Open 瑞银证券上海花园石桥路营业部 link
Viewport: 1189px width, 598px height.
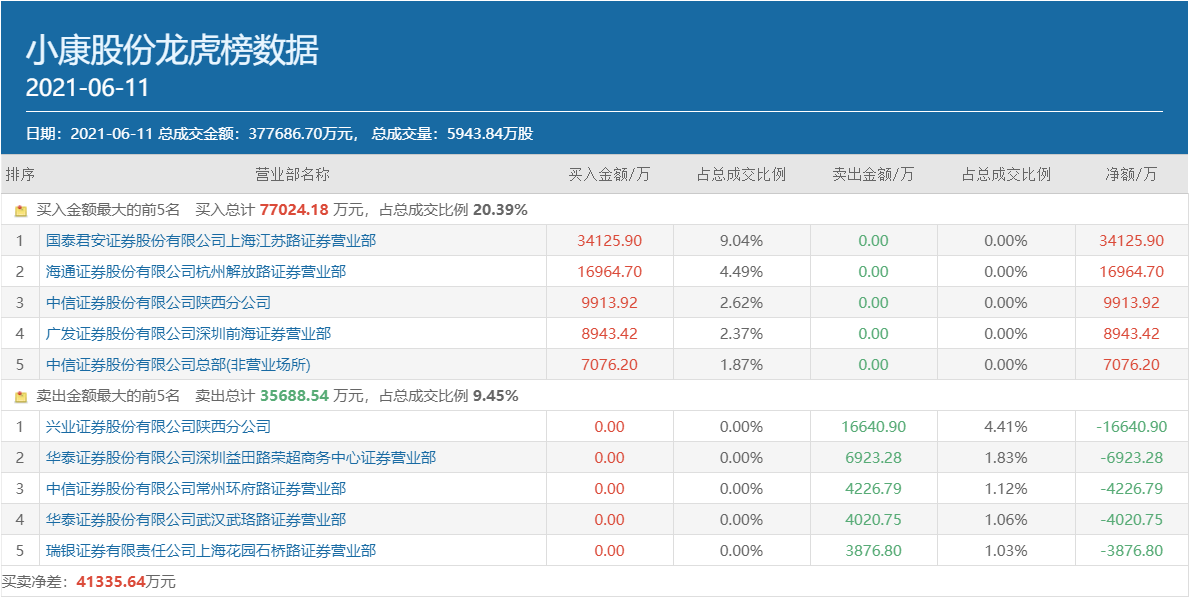[x=211, y=551]
